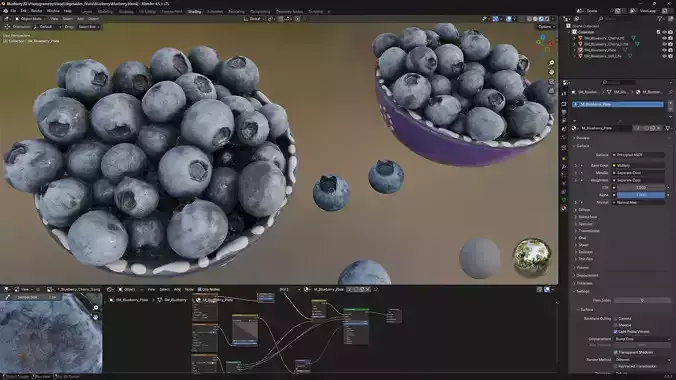This screenshot has height=380, width=676.
Task: Click the properties editor search field
Action: (x=619, y=82)
